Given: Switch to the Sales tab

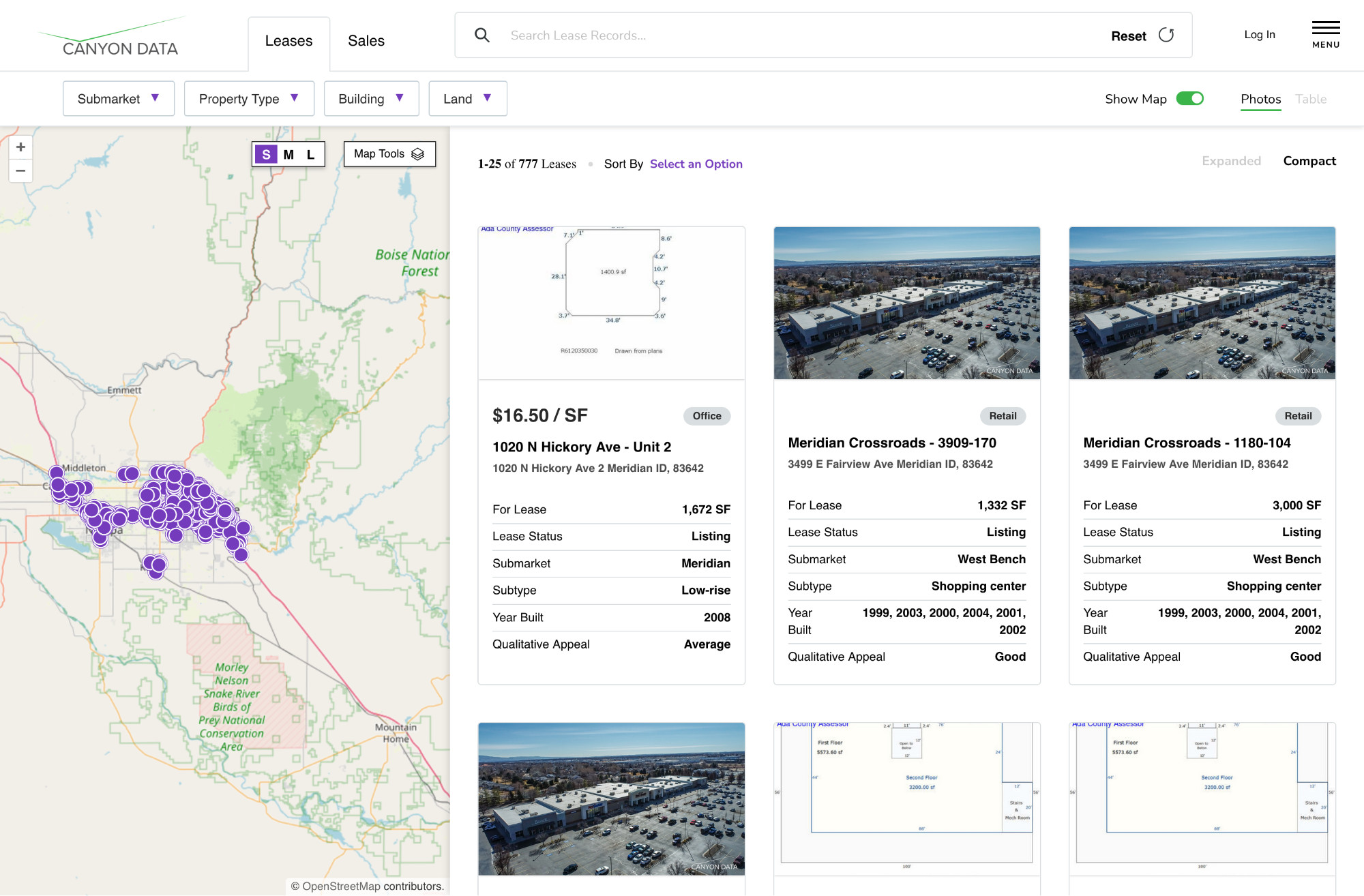Looking at the screenshot, I should click(x=366, y=41).
